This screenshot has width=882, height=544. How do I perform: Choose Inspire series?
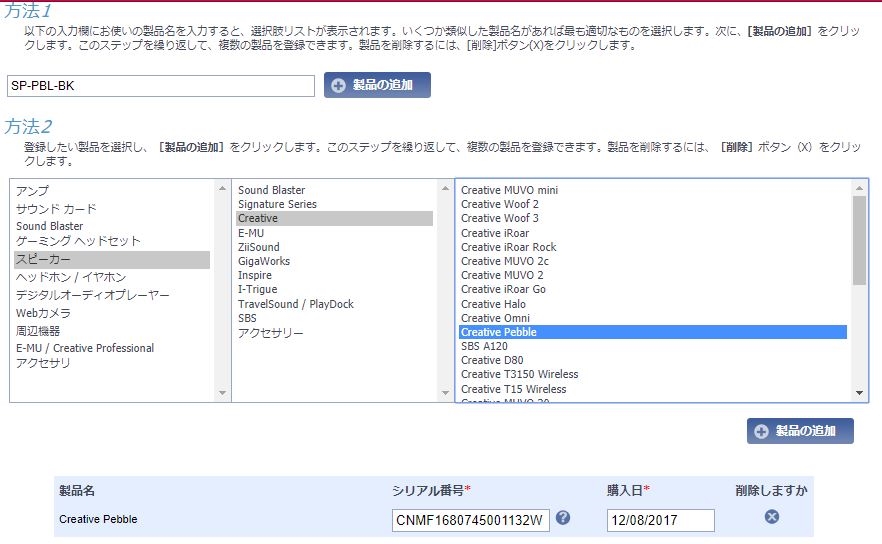click(255, 275)
